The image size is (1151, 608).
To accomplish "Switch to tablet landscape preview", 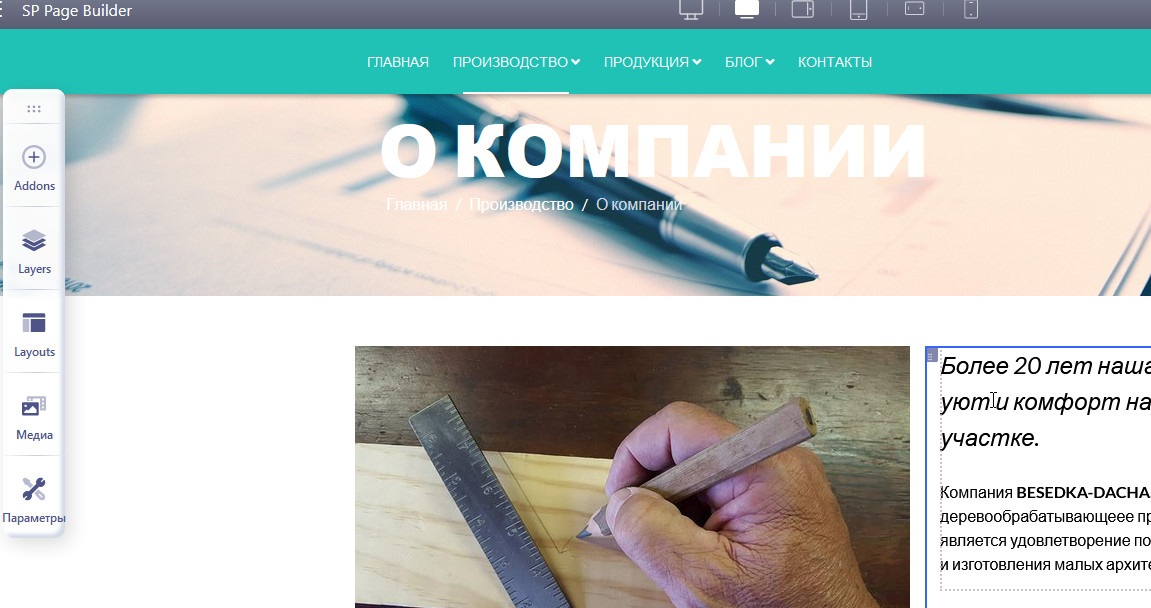I will pyautogui.click(x=802, y=9).
